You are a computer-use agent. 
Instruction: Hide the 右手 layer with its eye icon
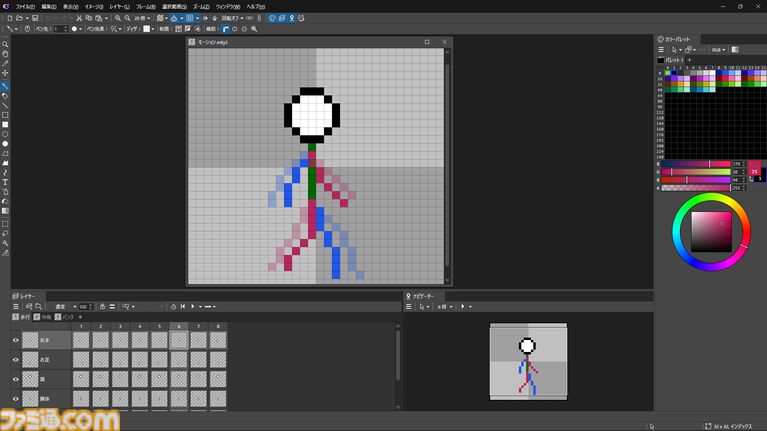(16, 340)
